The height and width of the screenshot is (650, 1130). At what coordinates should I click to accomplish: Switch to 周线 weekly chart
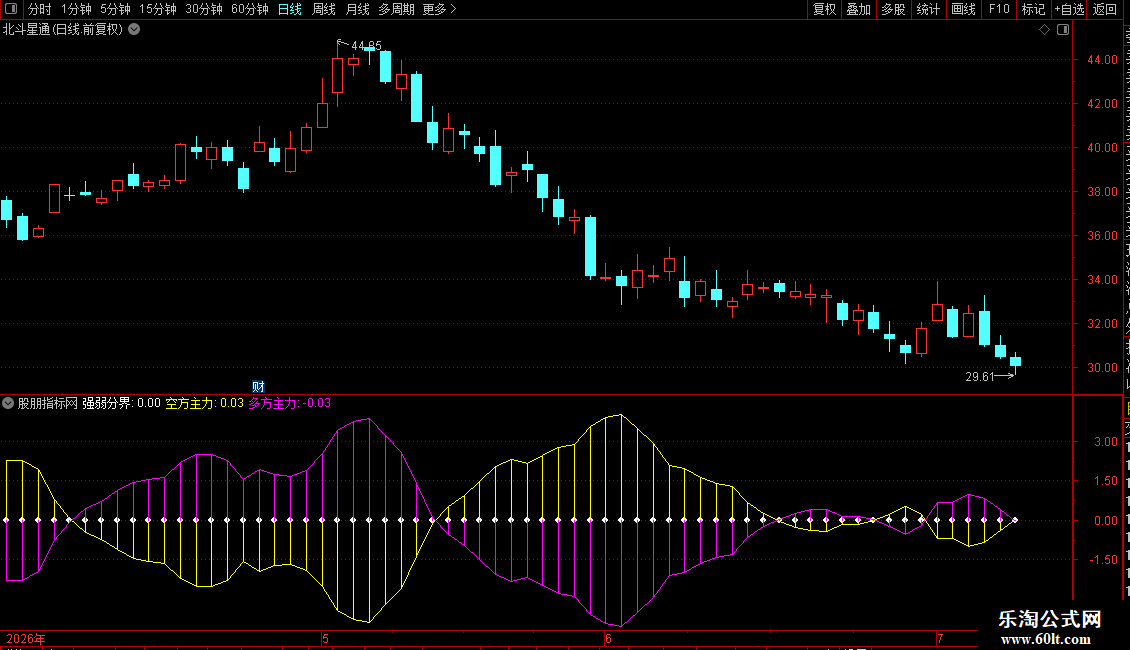pos(324,9)
